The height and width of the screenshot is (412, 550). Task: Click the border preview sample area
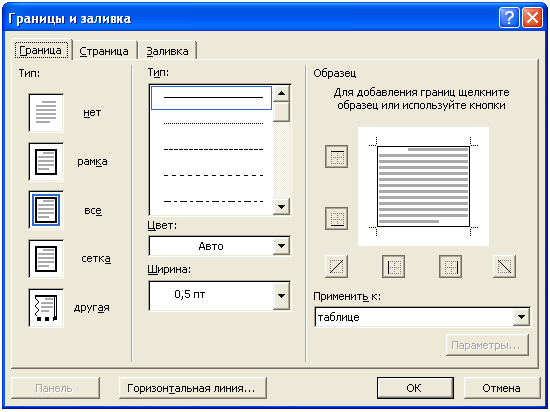point(423,187)
